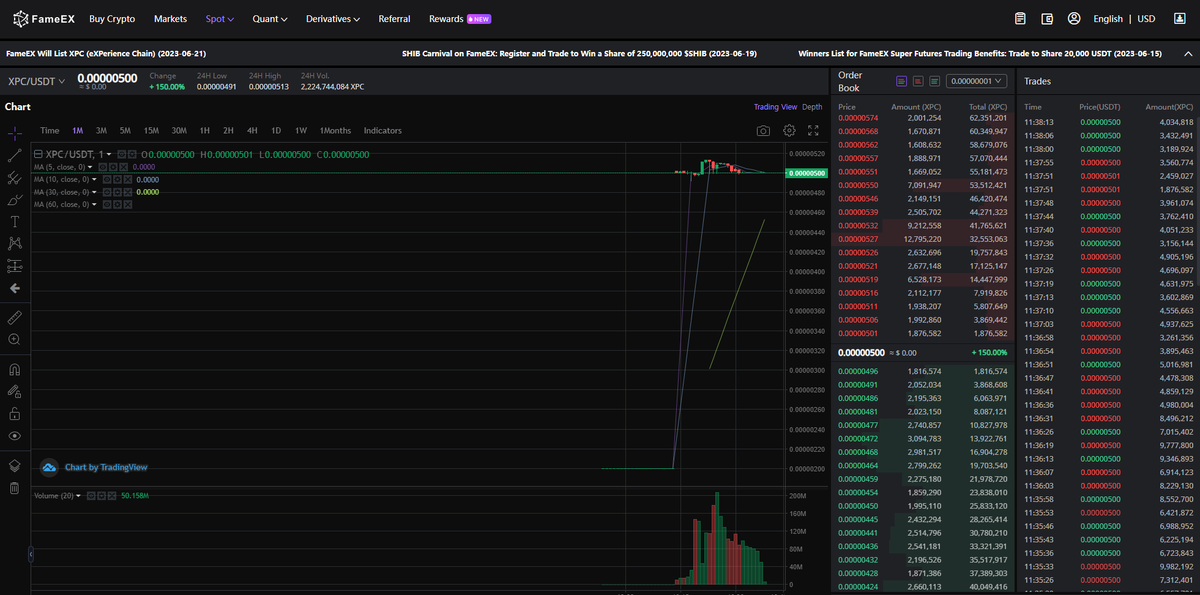Click ask price 0.00000574 in order book
Image resolution: width=1200 pixels, height=595 pixels.
click(x=858, y=118)
